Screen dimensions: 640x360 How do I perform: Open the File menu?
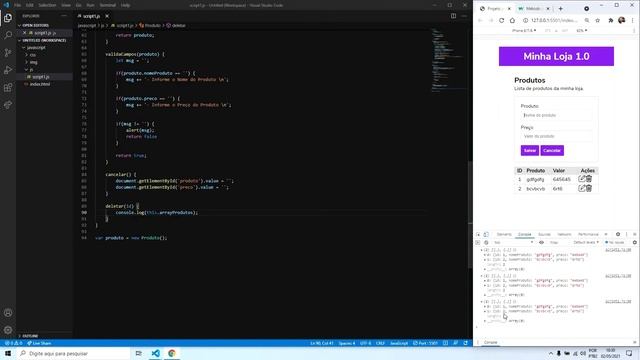(x=18, y=5)
